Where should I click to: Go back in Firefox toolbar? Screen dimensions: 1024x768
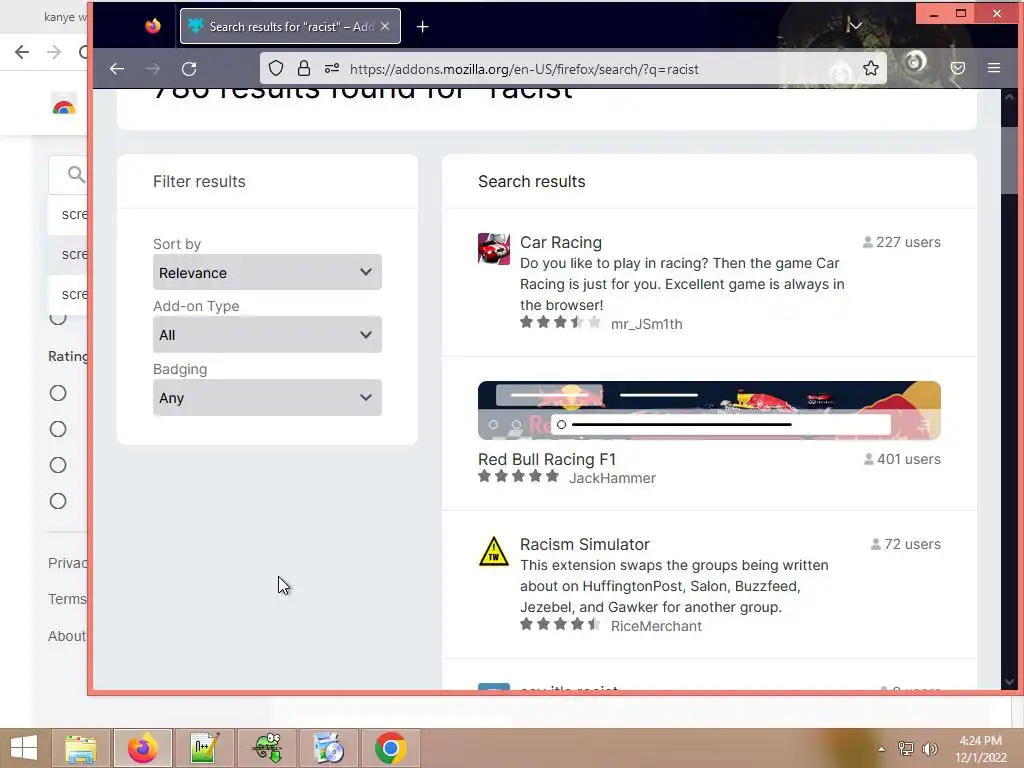click(117, 69)
